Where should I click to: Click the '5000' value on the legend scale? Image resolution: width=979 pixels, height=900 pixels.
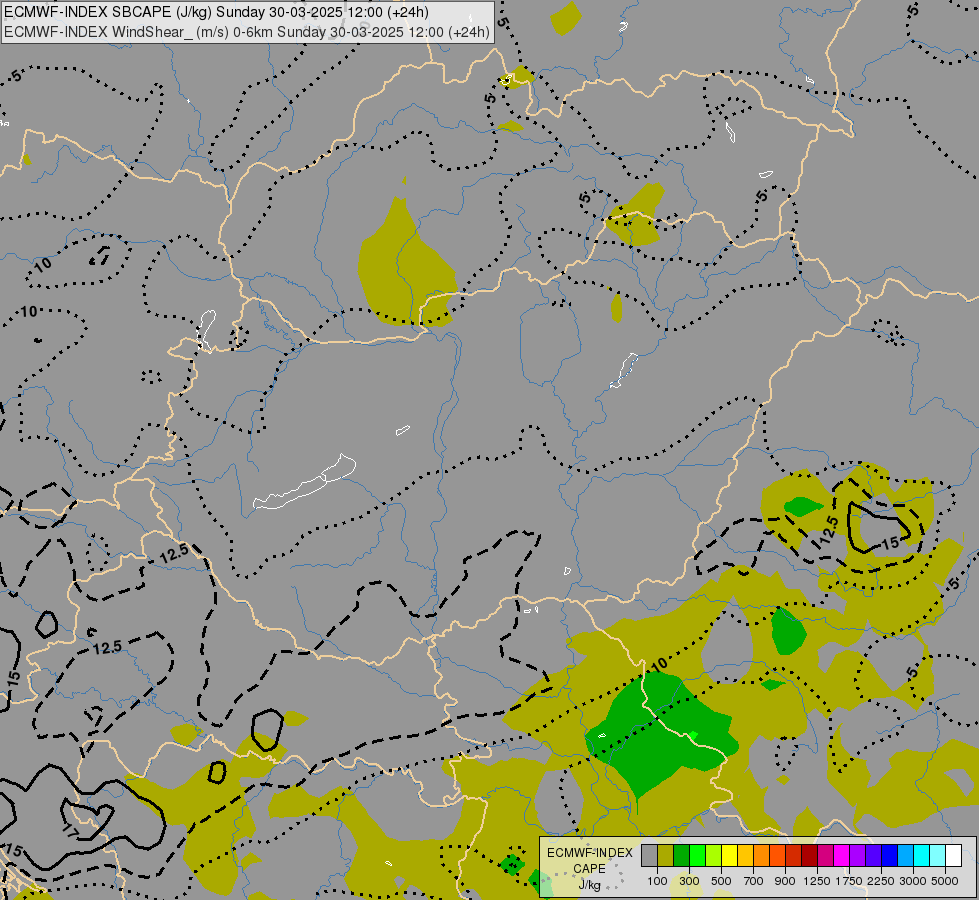(945, 881)
